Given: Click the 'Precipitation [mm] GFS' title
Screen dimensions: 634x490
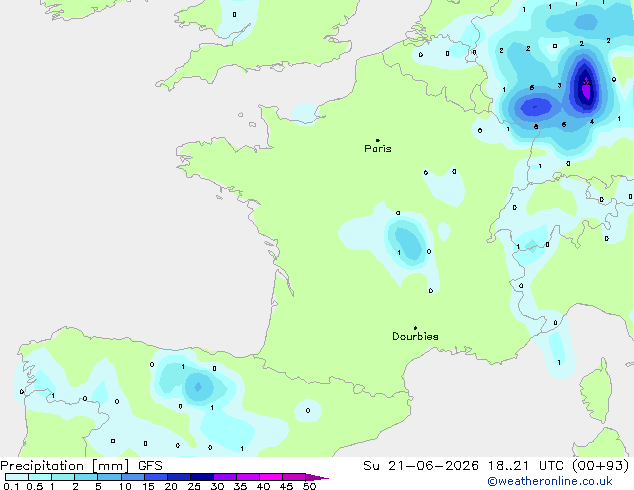Looking at the screenshot, I should (81, 466).
